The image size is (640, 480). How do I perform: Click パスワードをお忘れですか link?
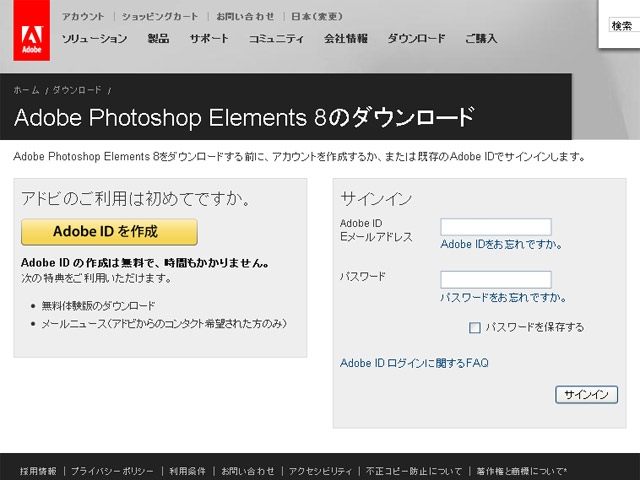(x=503, y=298)
